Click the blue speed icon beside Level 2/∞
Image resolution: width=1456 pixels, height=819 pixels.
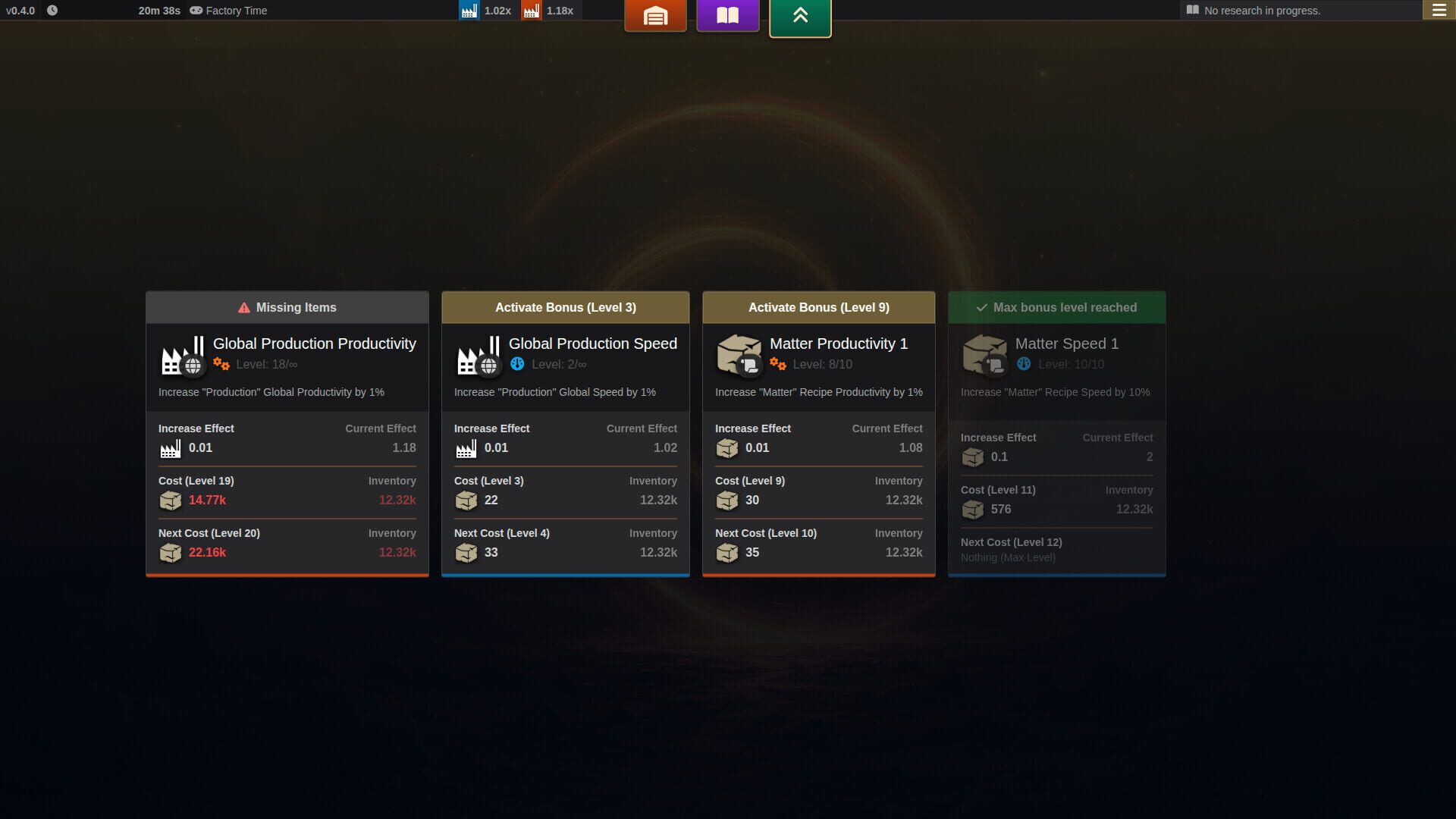click(x=517, y=364)
